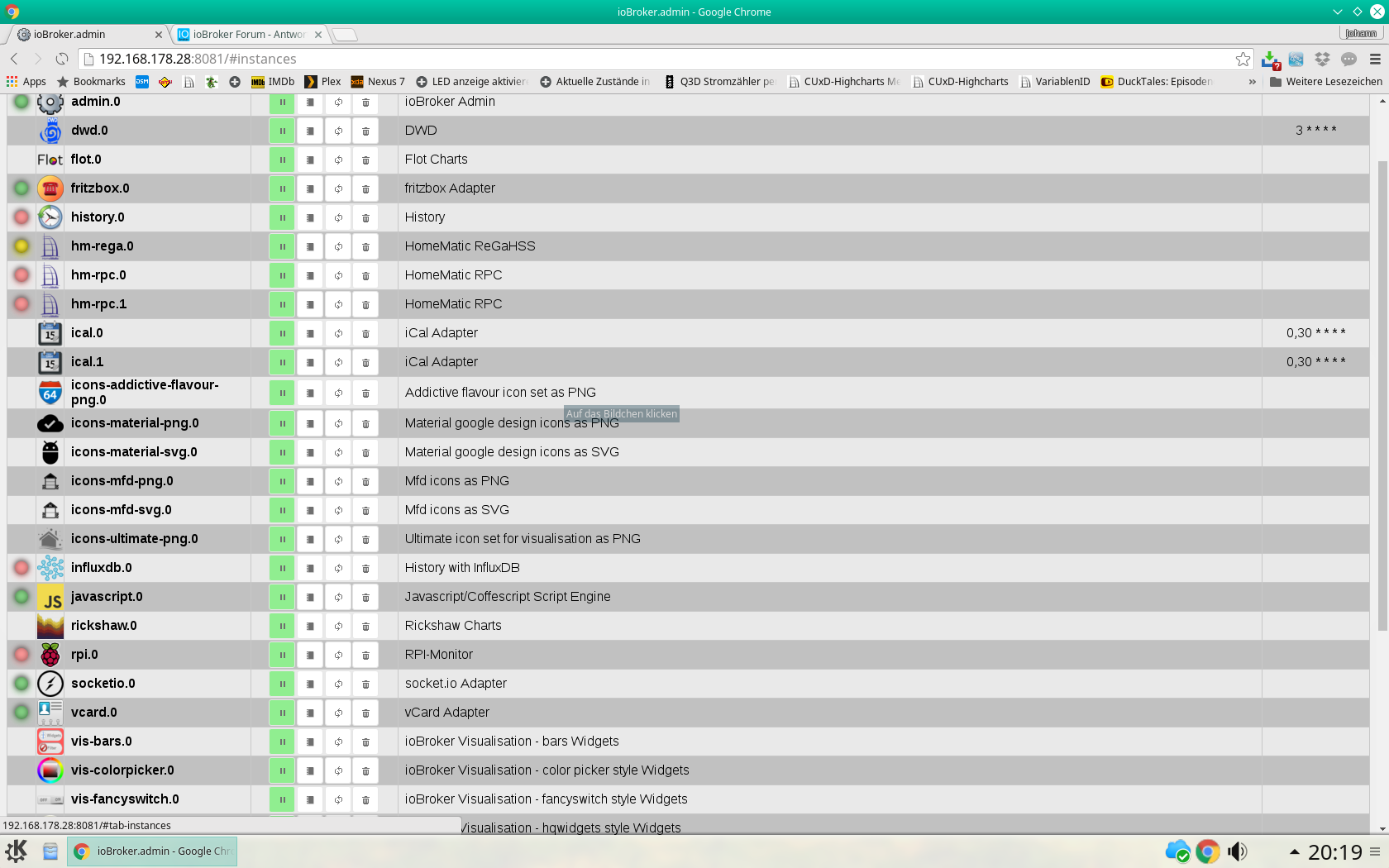The image size is (1389, 868).
Task: Click the taskbar clock 20:19
Action: [x=1334, y=851]
